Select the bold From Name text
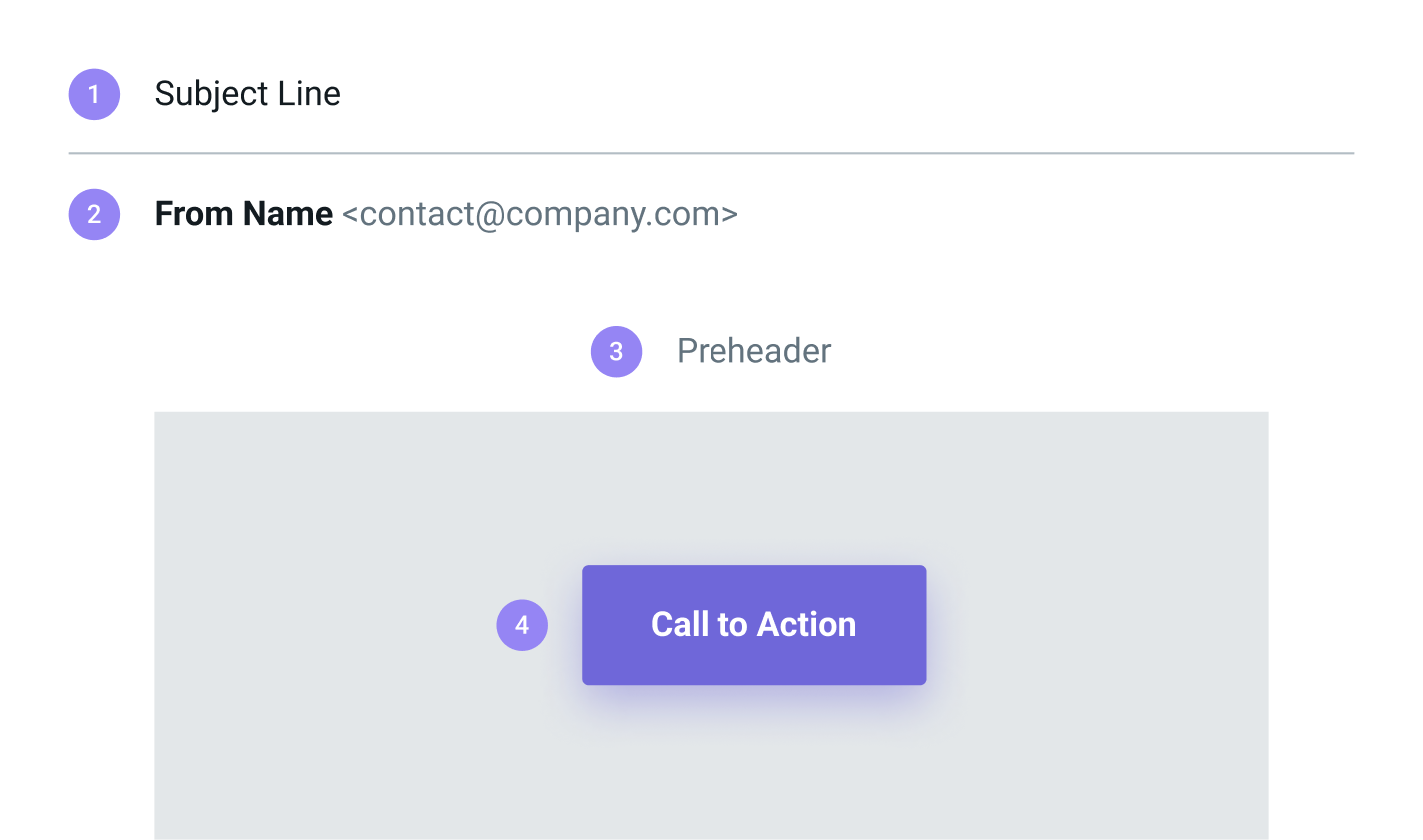Screen dimensions: 1423x840 (x=243, y=214)
